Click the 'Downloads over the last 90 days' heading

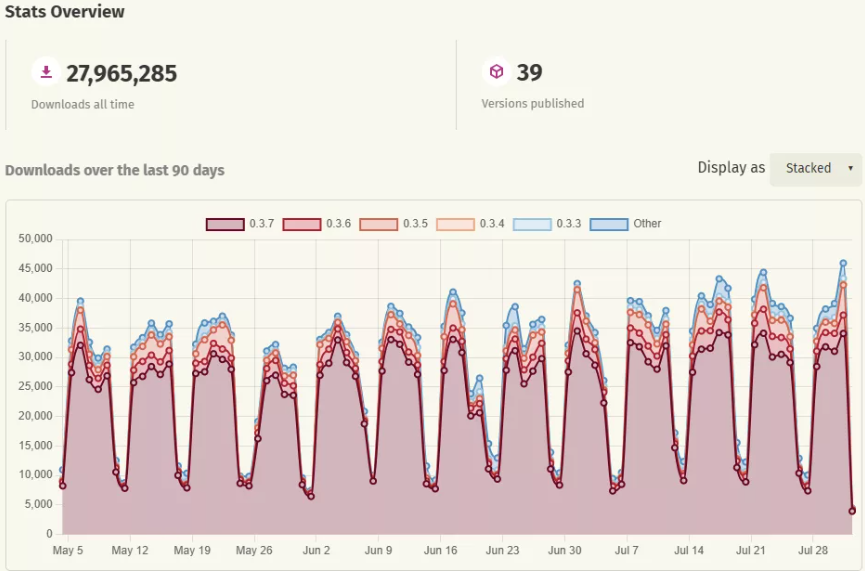[x=114, y=170]
